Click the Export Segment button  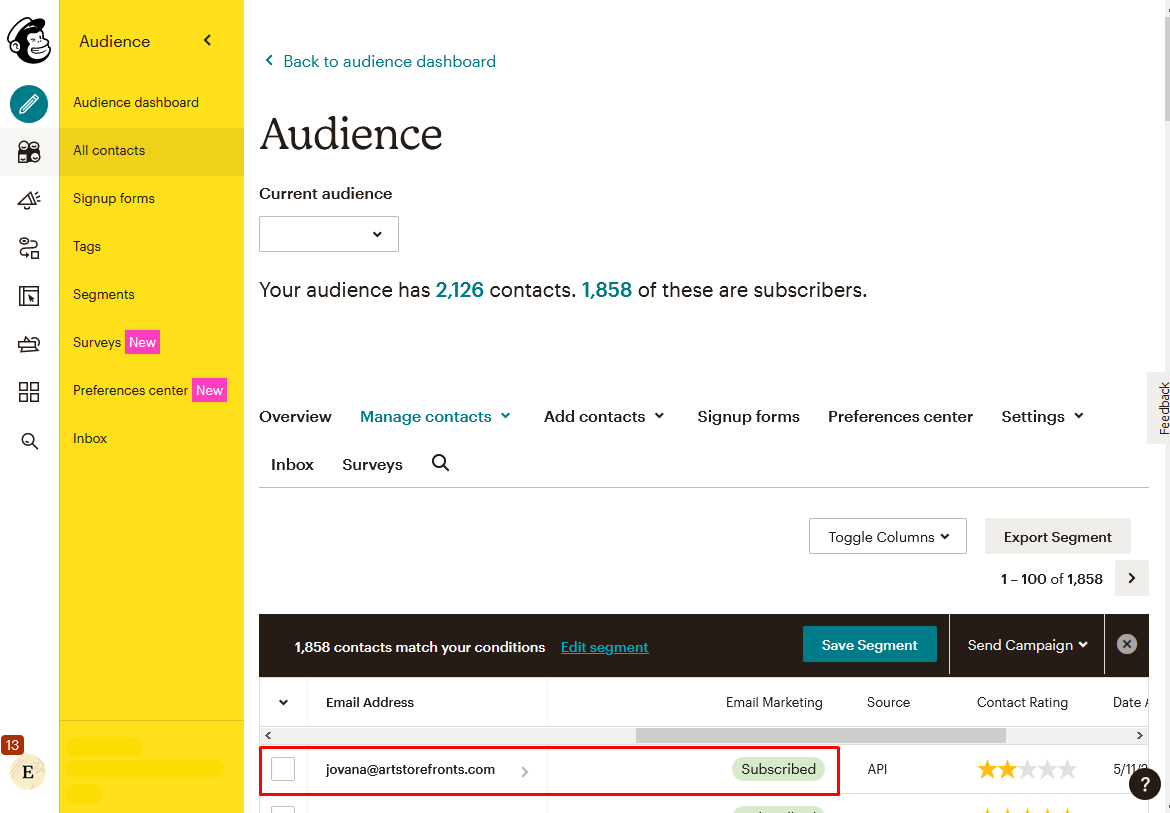click(x=1057, y=536)
